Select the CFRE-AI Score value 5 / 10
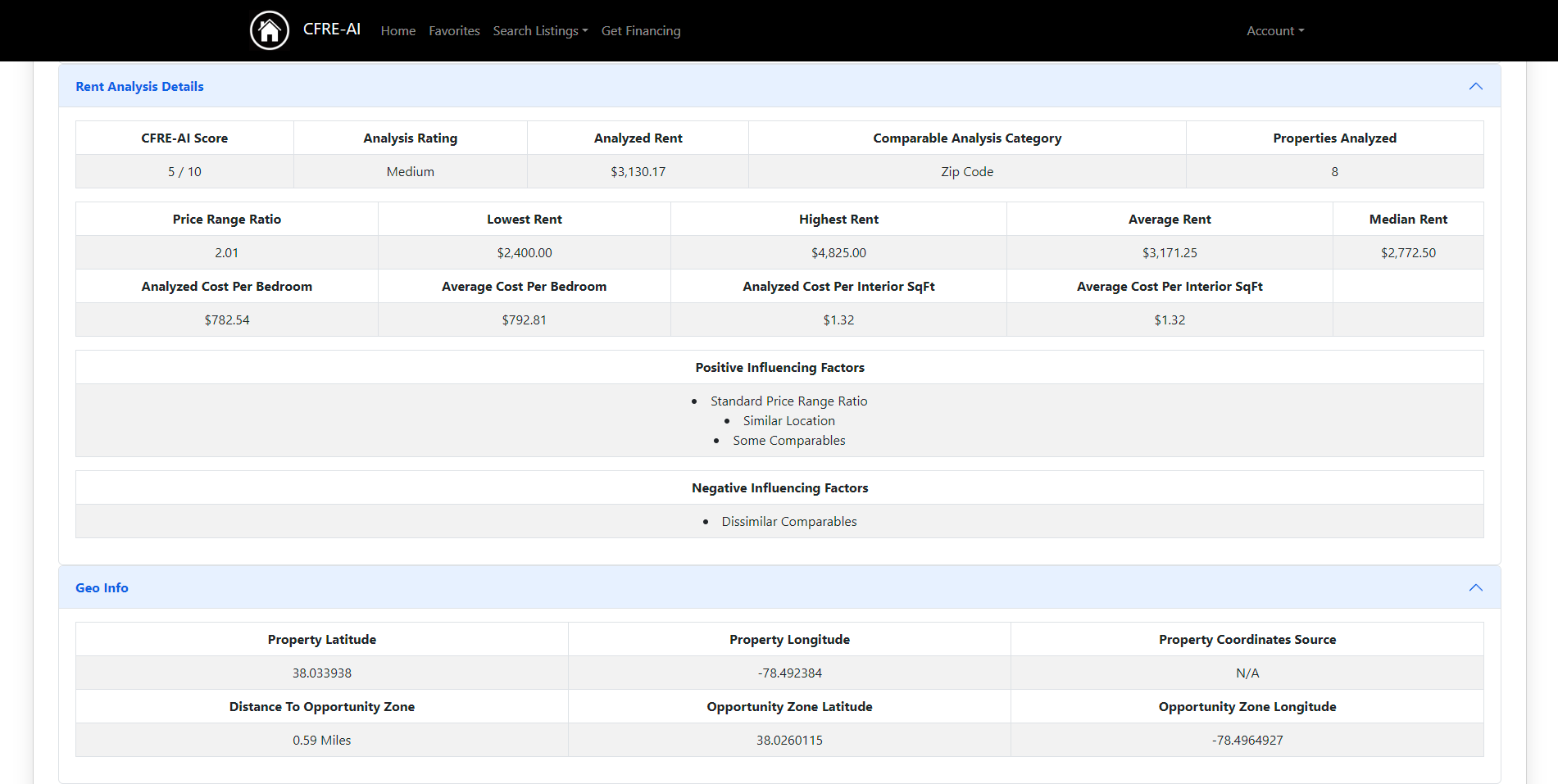Viewport: 1558px width, 784px height. [x=184, y=171]
